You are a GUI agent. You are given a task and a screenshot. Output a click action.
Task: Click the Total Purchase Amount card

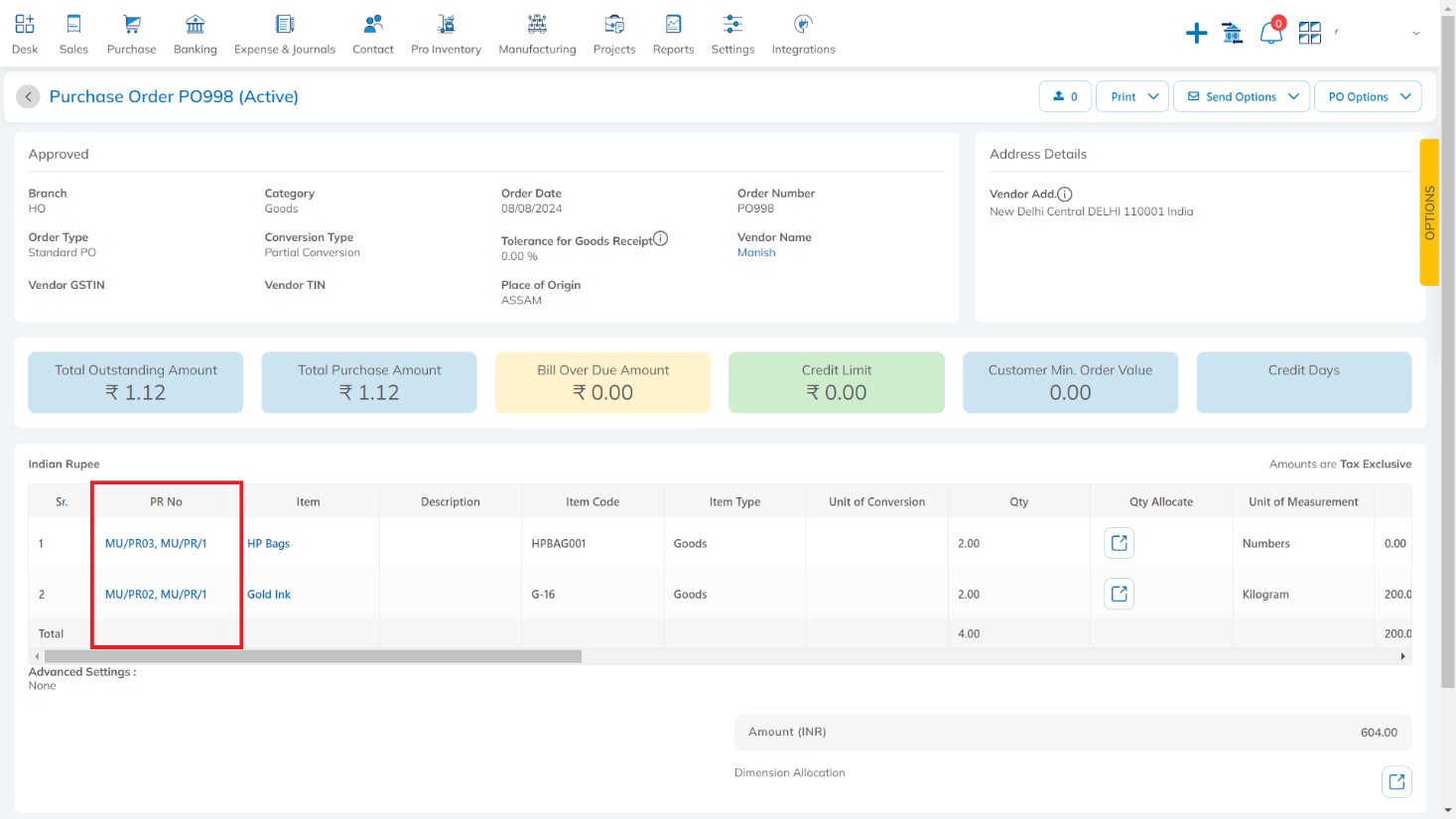(x=369, y=382)
